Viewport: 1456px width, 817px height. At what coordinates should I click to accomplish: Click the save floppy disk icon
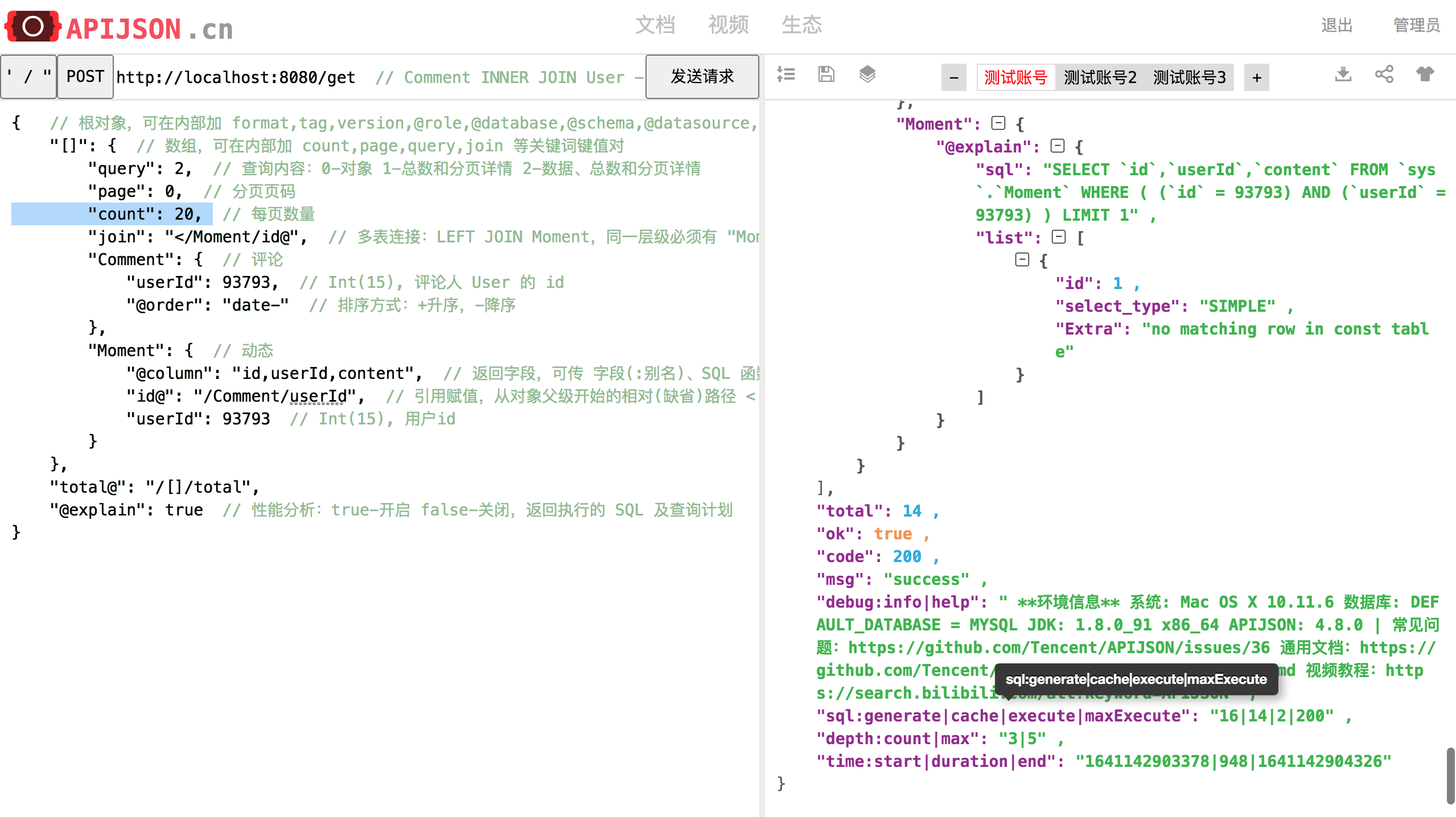[x=826, y=74]
